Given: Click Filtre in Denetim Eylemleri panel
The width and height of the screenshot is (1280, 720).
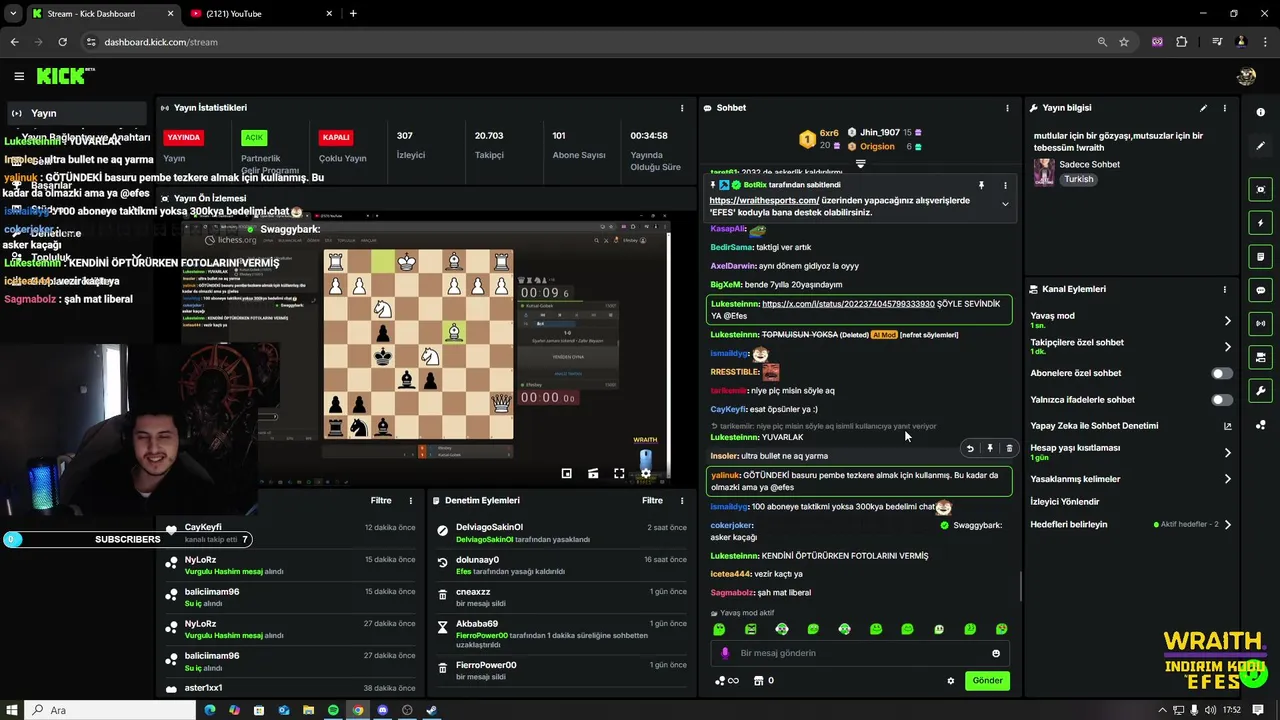Looking at the screenshot, I should pyautogui.click(x=652, y=500).
